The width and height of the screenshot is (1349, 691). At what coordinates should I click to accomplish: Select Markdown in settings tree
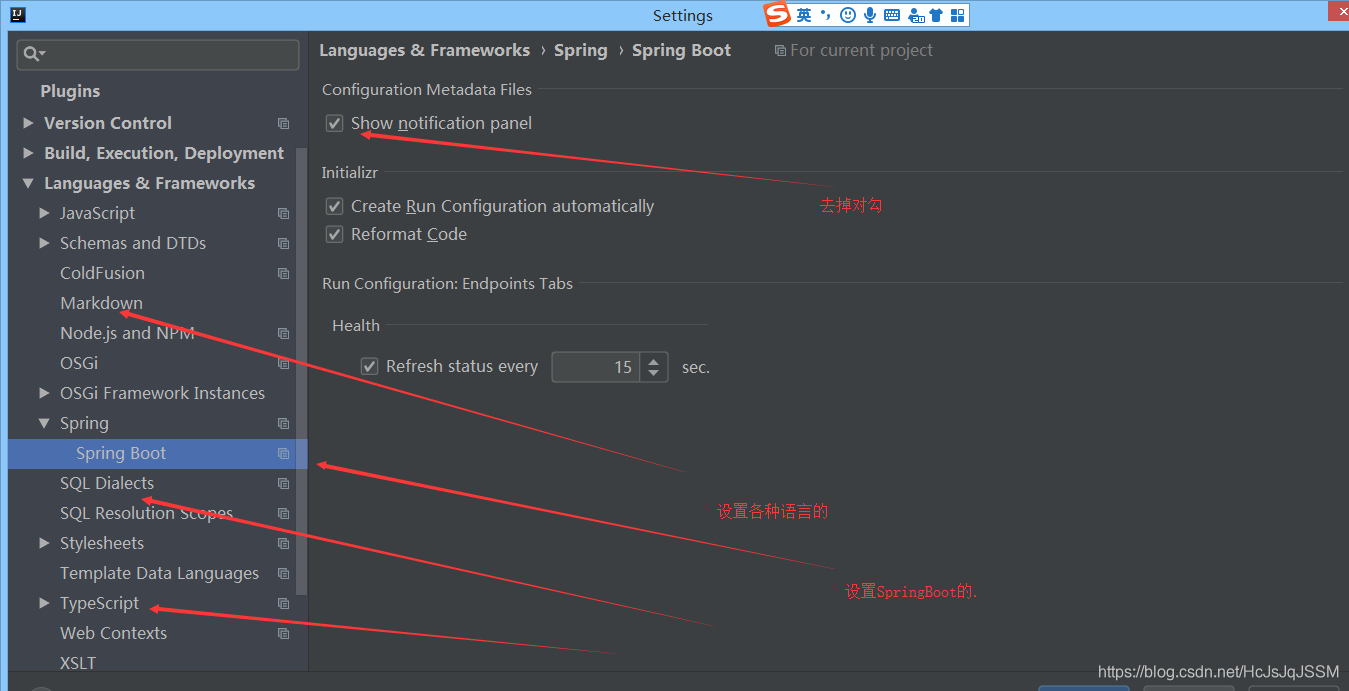[x=101, y=303]
